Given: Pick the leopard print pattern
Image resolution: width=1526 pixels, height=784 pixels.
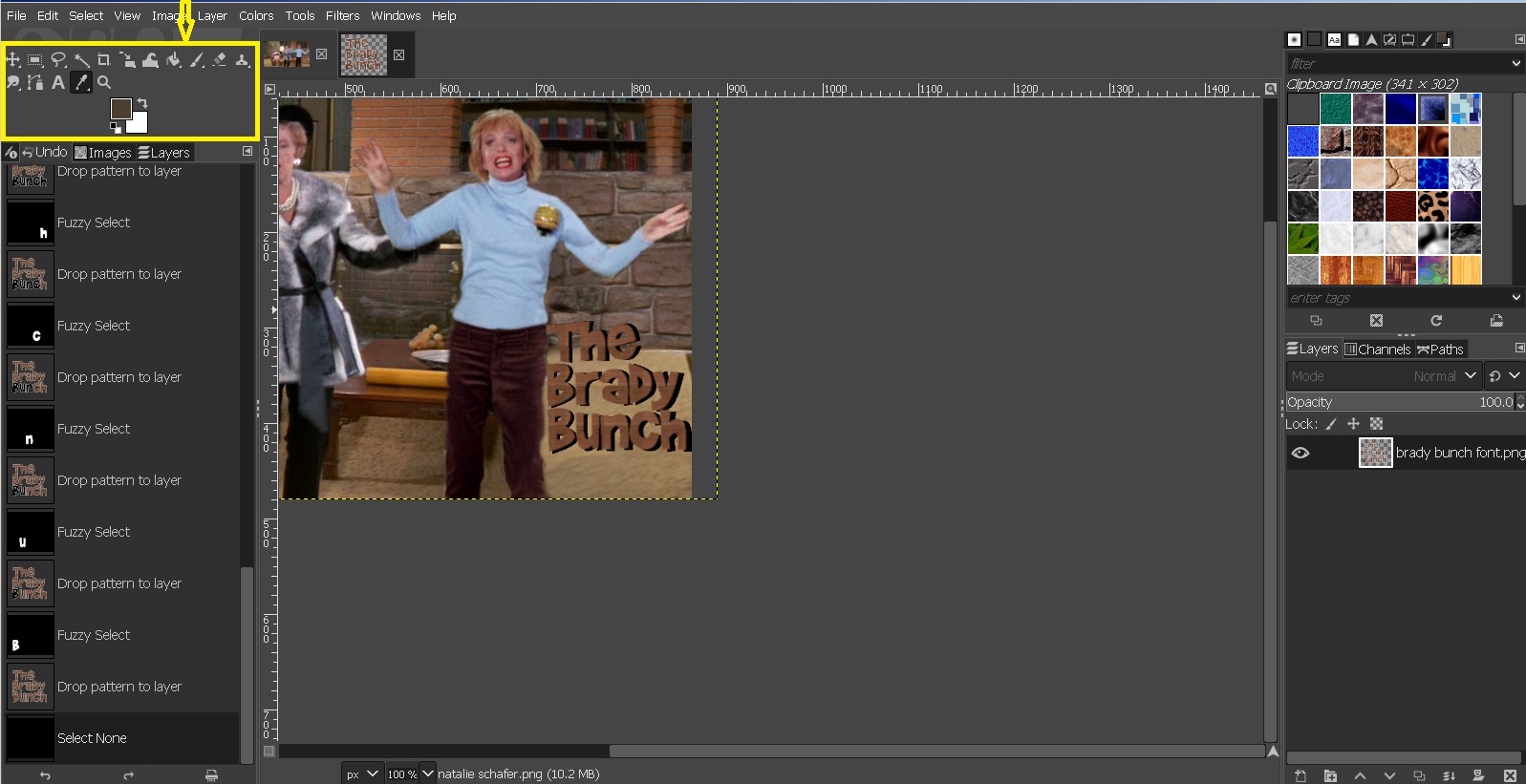Looking at the screenshot, I should click(x=1432, y=205).
